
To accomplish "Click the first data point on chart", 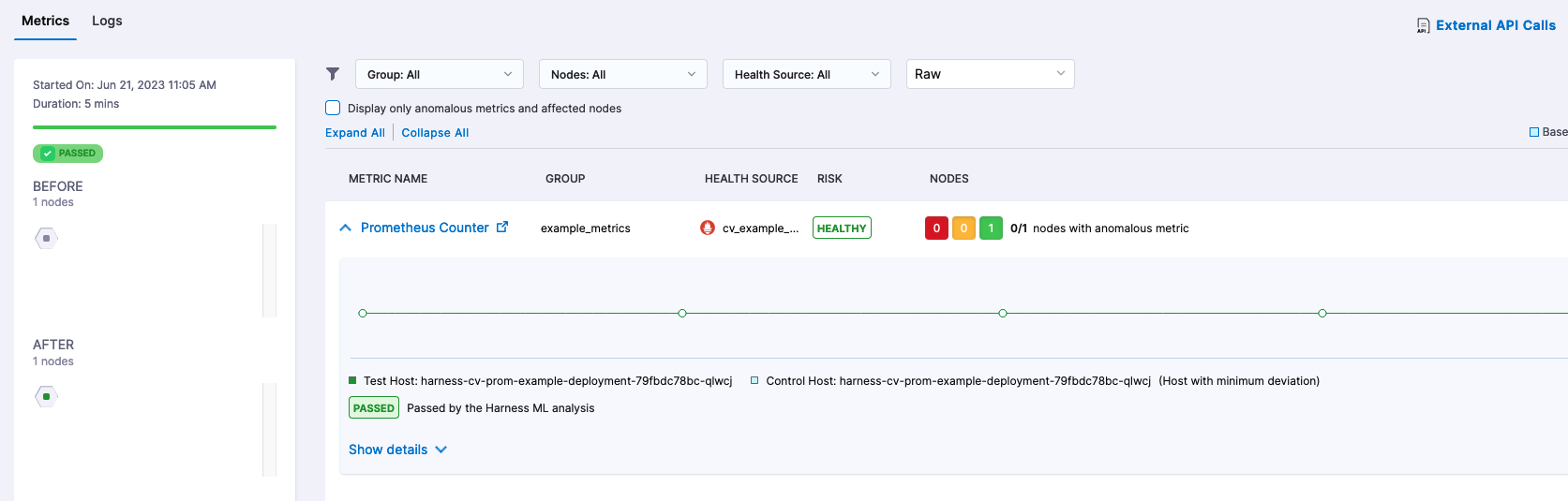I will tap(363, 313).
